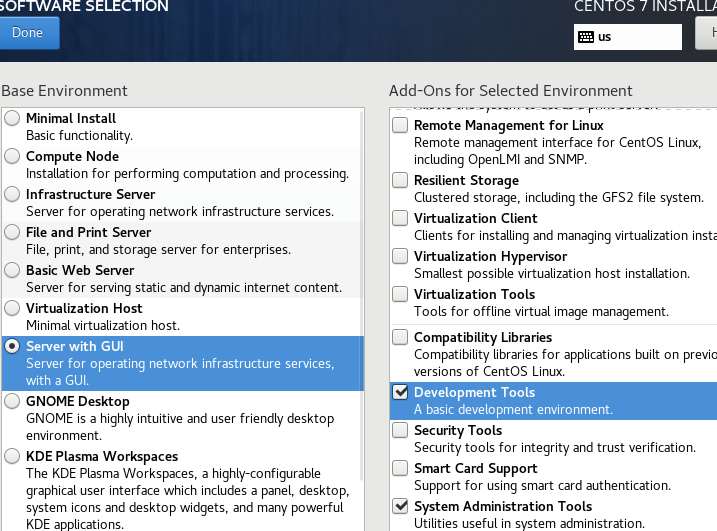The height and width of the screenshot is (531, 717).
Task: Tick the Smart Card Support checkbox
Action: pos(400,469)
